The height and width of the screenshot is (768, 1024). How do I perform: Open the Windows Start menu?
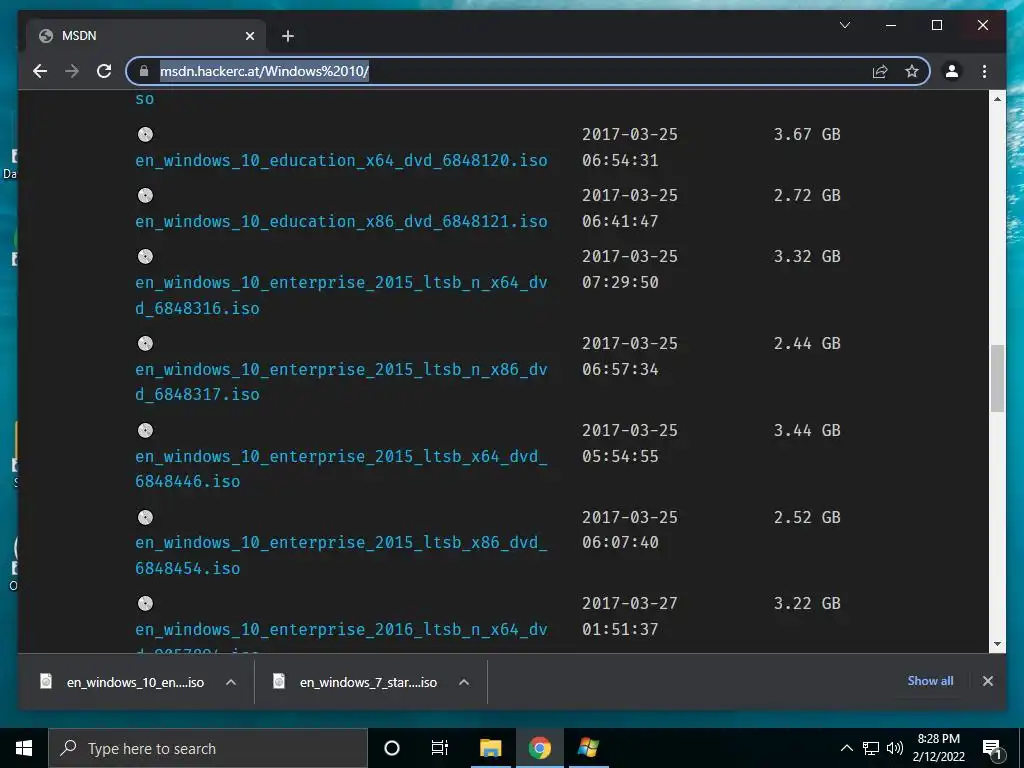tap(24, 748)
